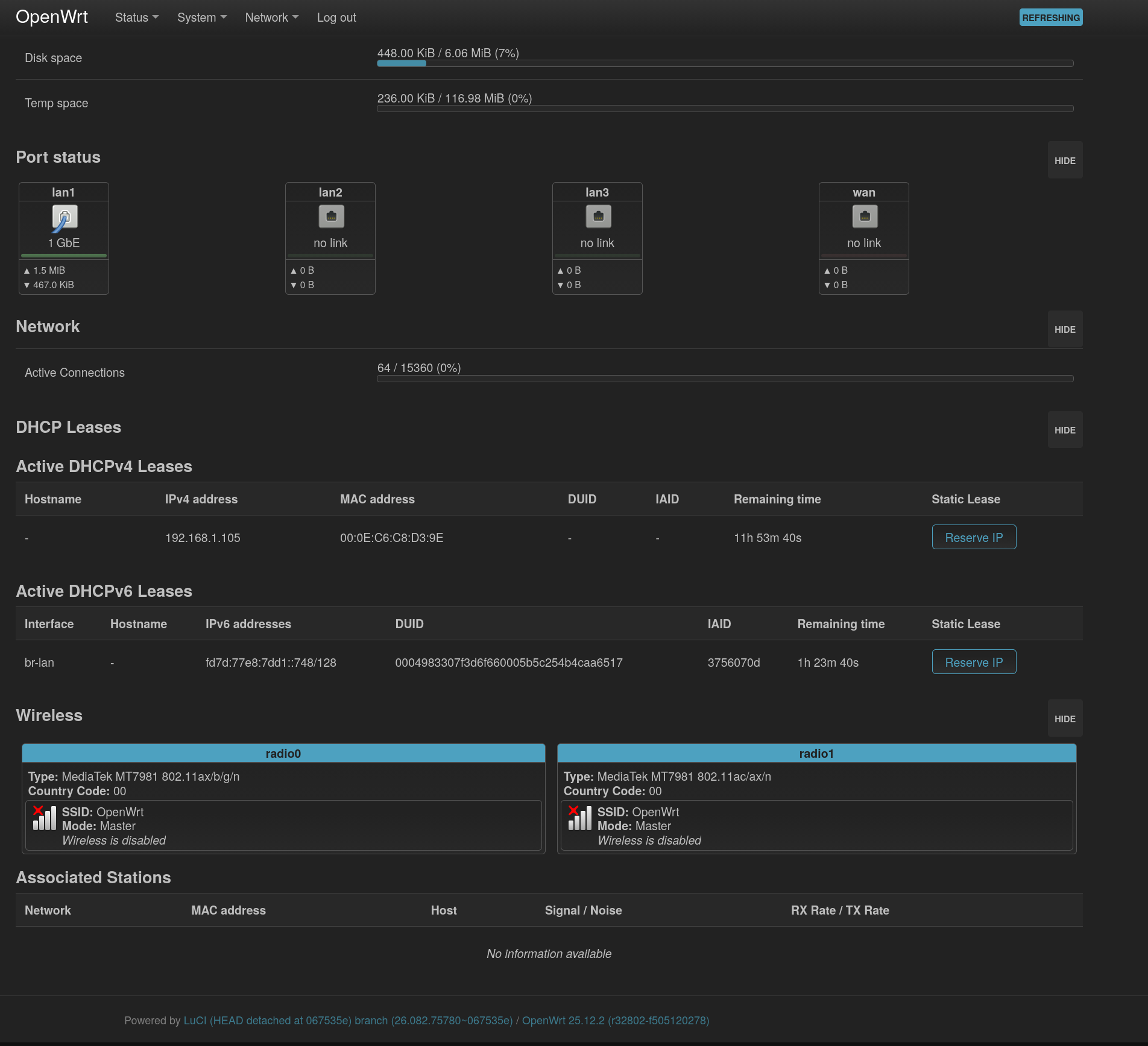
Task: Click the DUID 0004983307f3d6f660005b5c254b4caa6517
Action: (x=509, y=663)
